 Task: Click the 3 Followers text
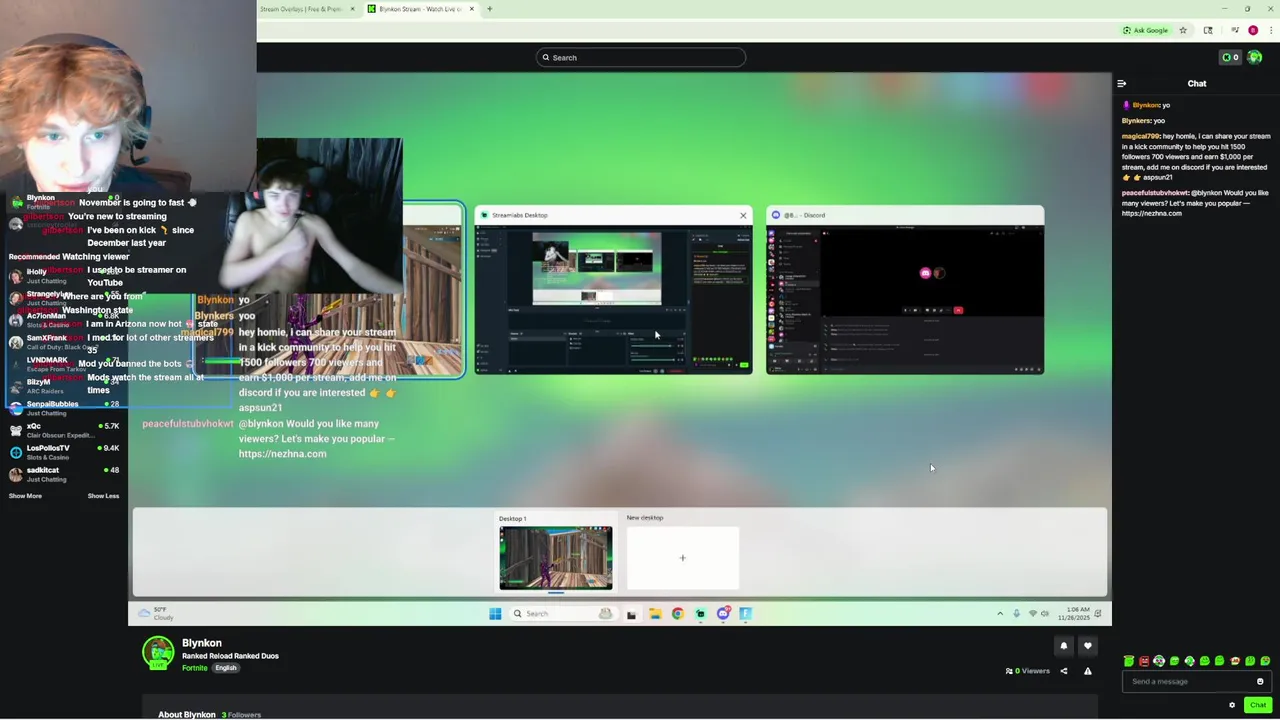click(241, 715)
